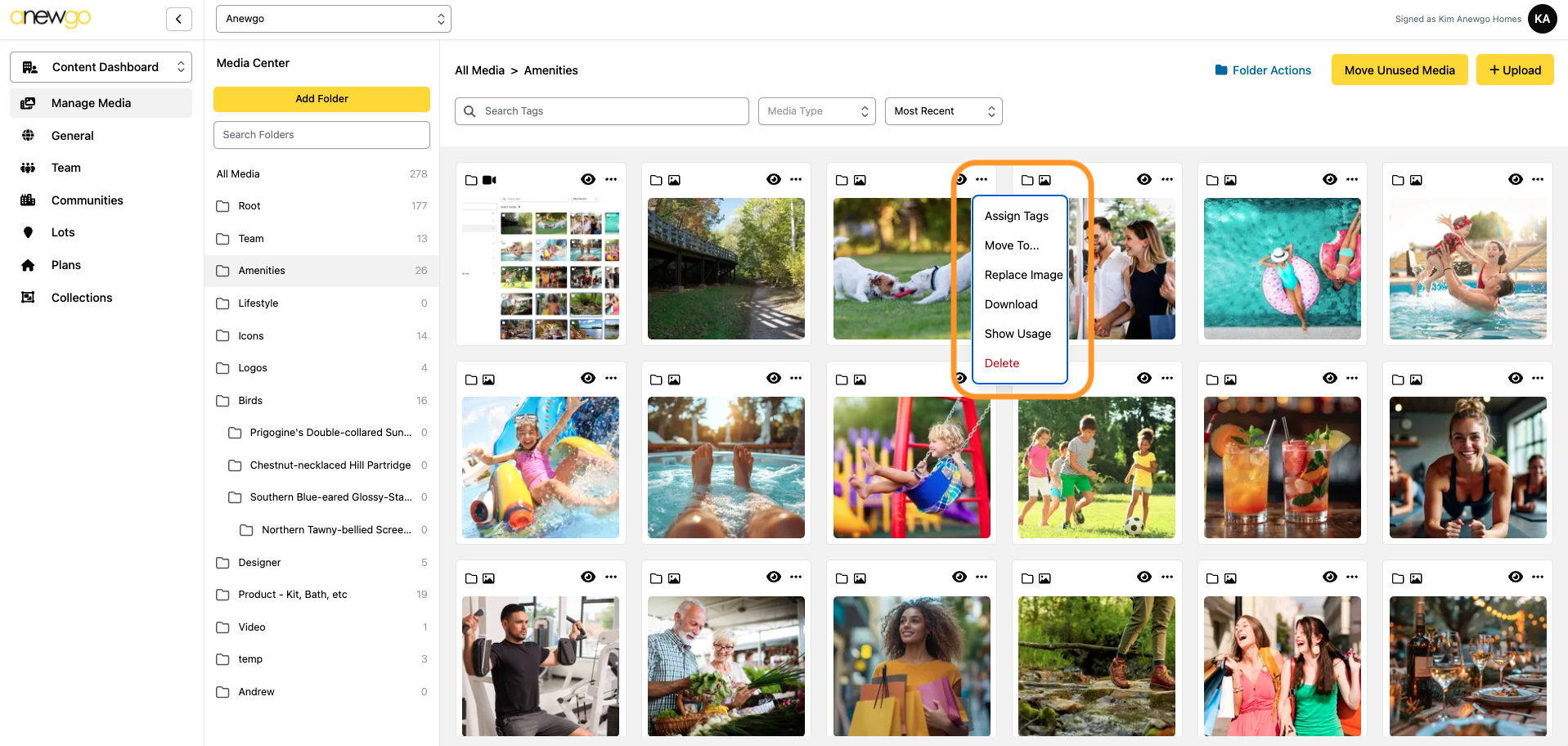Image resolution: width=1568 pixels, height=746 pixels.
Task: Open the Communities sidebar section
Action: tap(87, 200)
